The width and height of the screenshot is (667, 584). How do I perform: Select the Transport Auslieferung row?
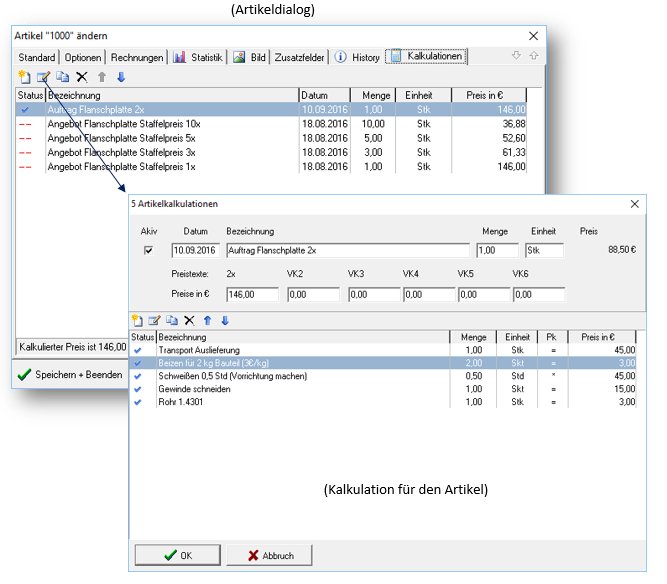pyautogui.click(x=383, y=350)
